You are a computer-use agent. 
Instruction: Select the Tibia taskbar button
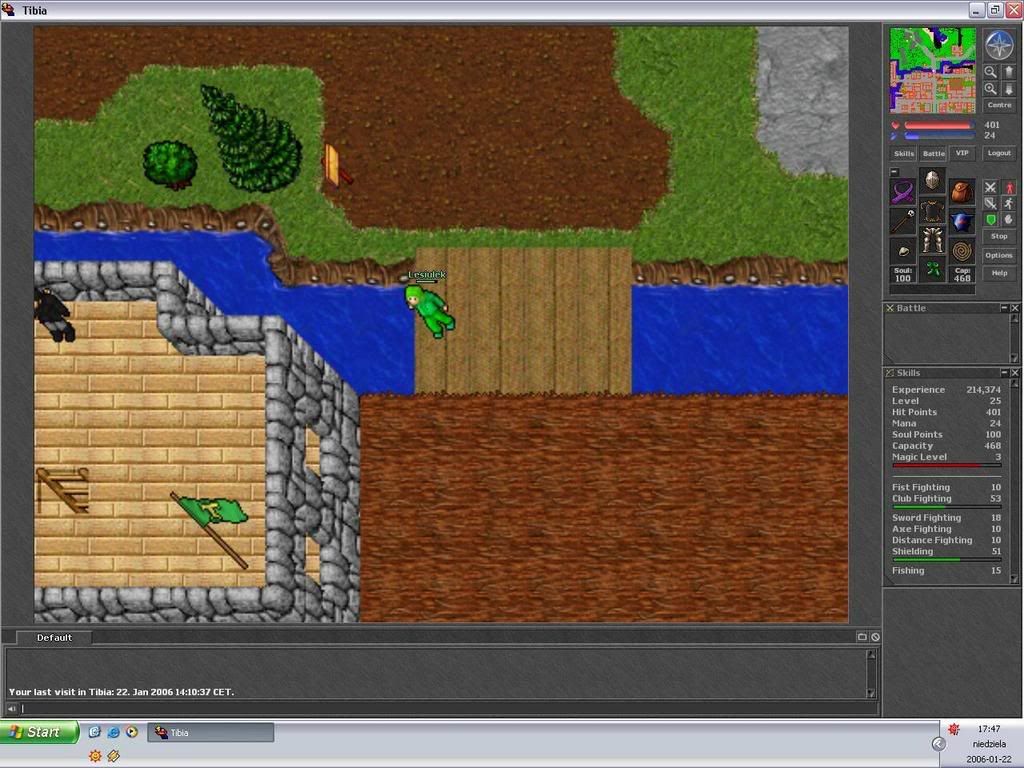210,732
